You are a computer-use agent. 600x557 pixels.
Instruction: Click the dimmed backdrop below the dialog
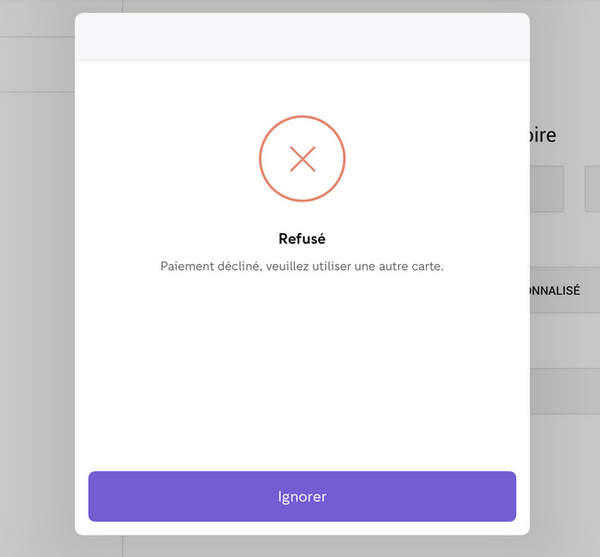[x=302, y=546]
